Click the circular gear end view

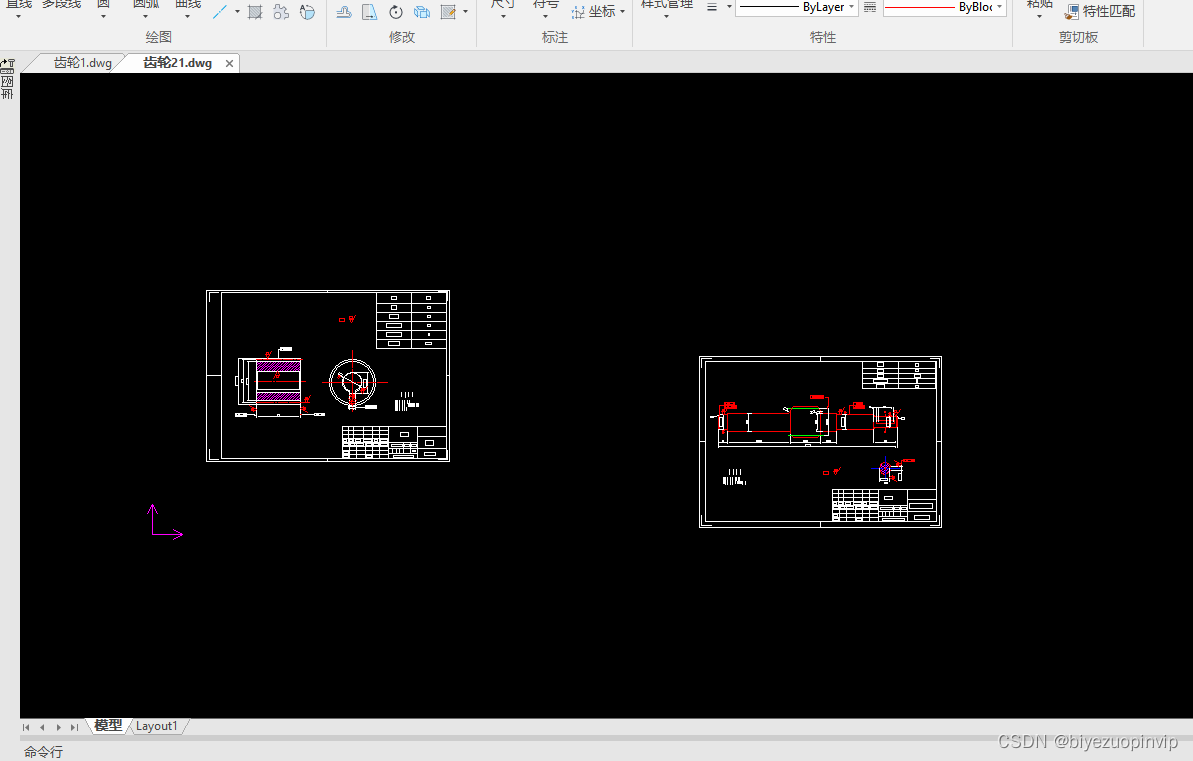click(x=352, y=382)
